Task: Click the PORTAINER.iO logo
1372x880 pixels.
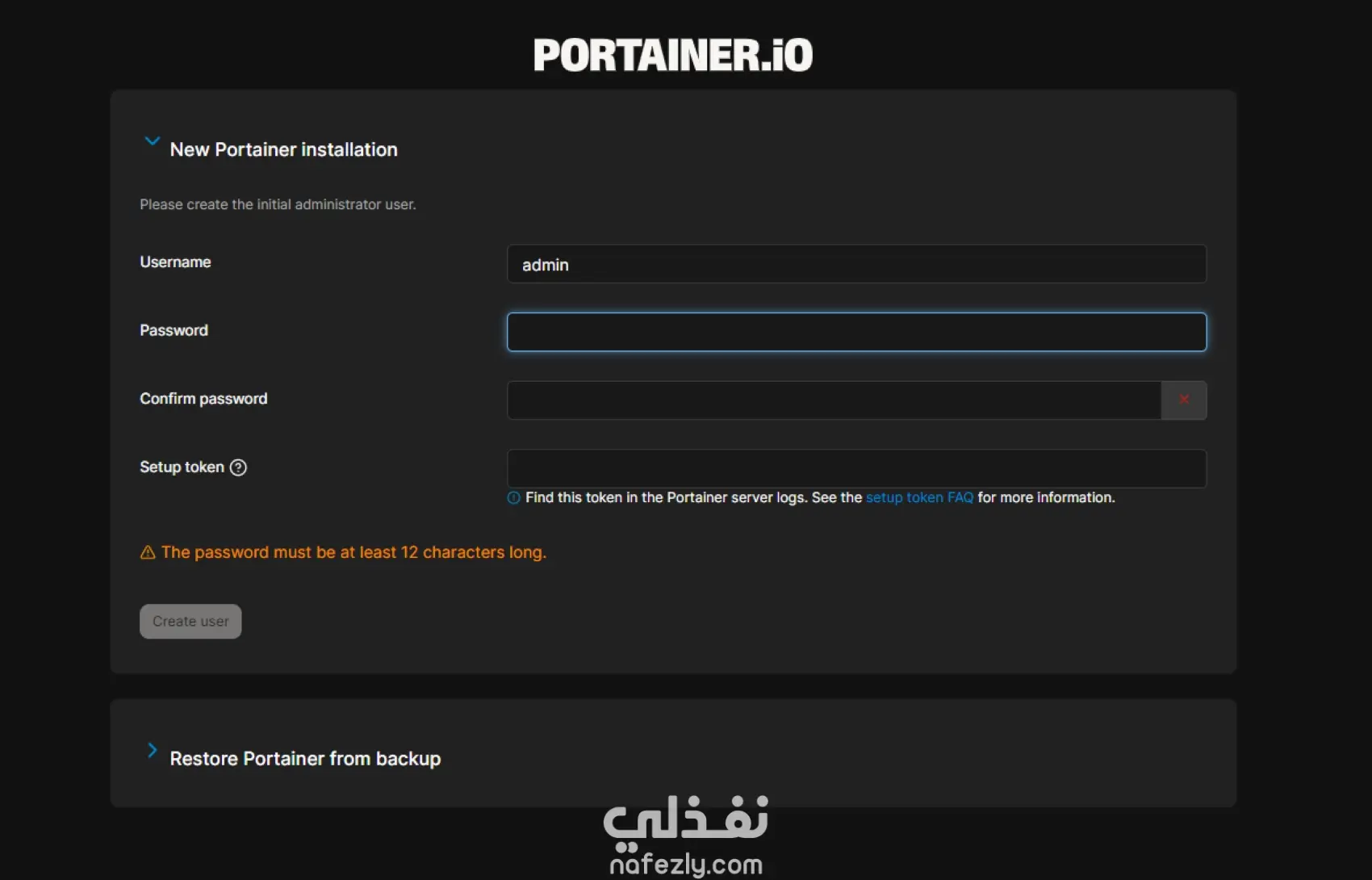Action: tap(673, 55)
